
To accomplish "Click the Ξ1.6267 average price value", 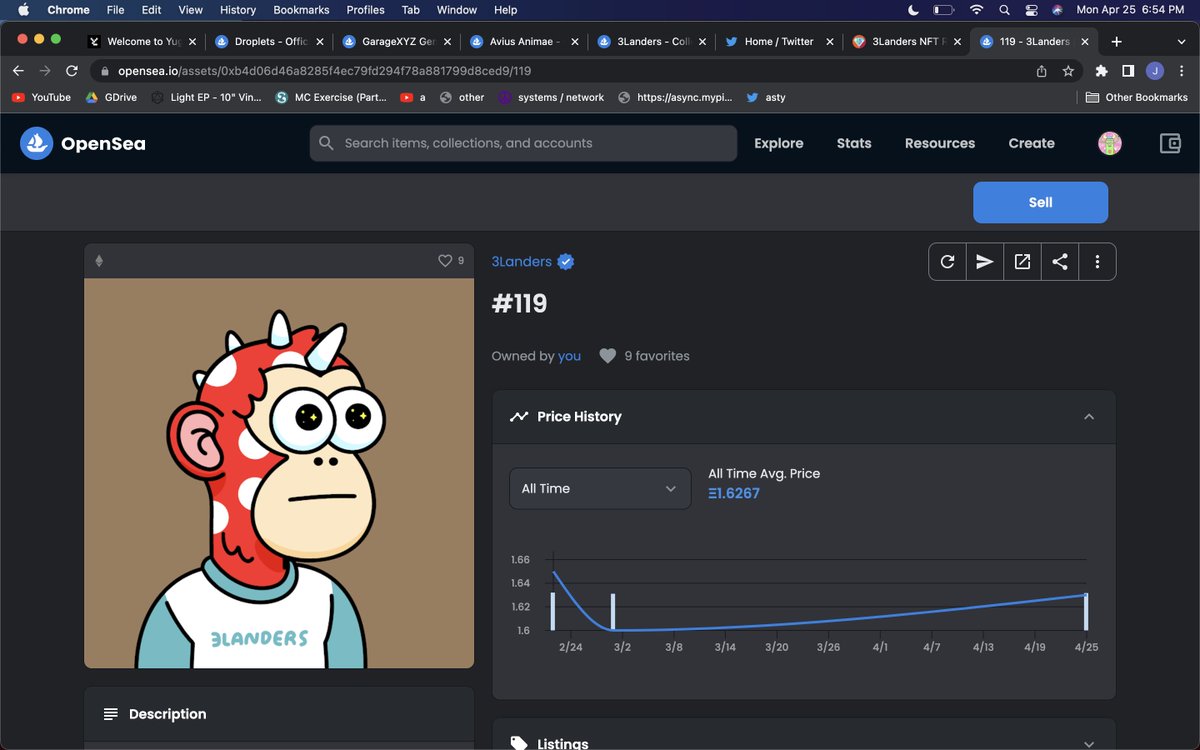I will pyautogui.click(x=733, y=493).
